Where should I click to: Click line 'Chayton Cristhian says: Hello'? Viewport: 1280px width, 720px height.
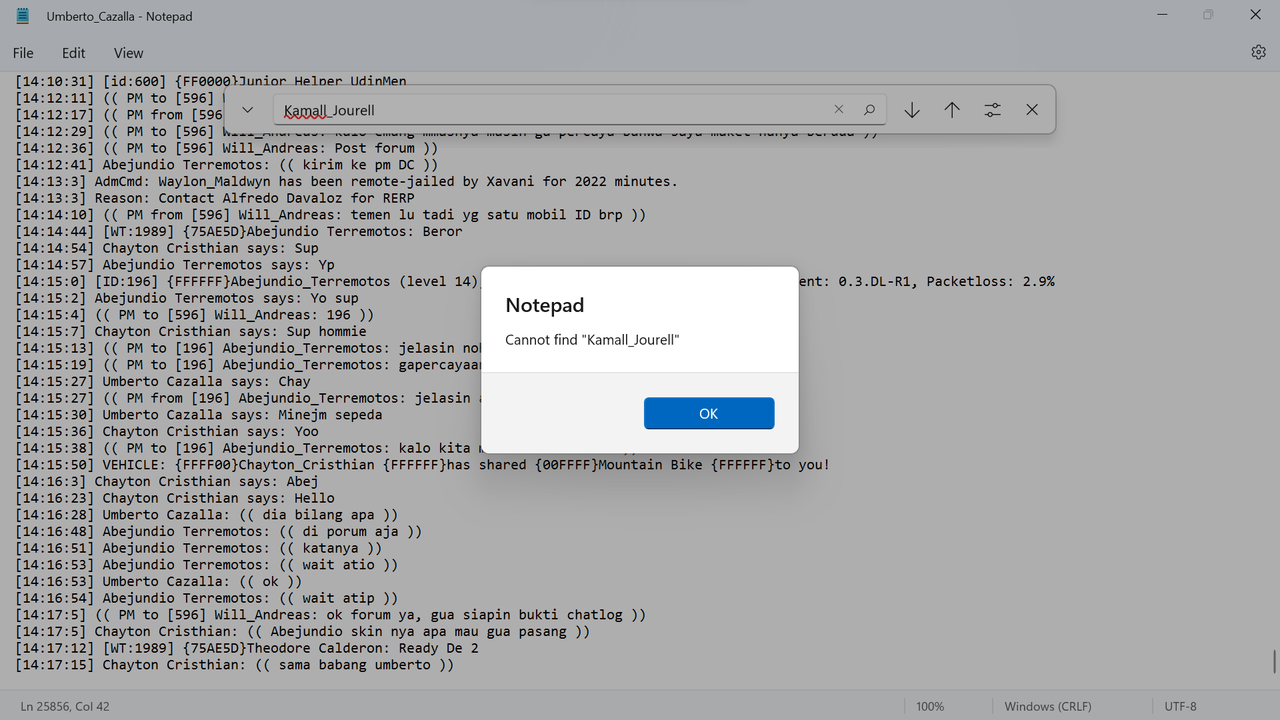pos(175,498)
